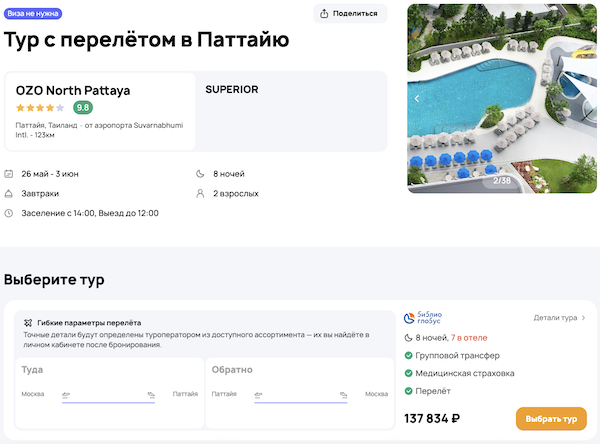This screenshot has width=600, height=444.
Task: Click the person icon beside 2 взрослых
Action: coord(201,194)
